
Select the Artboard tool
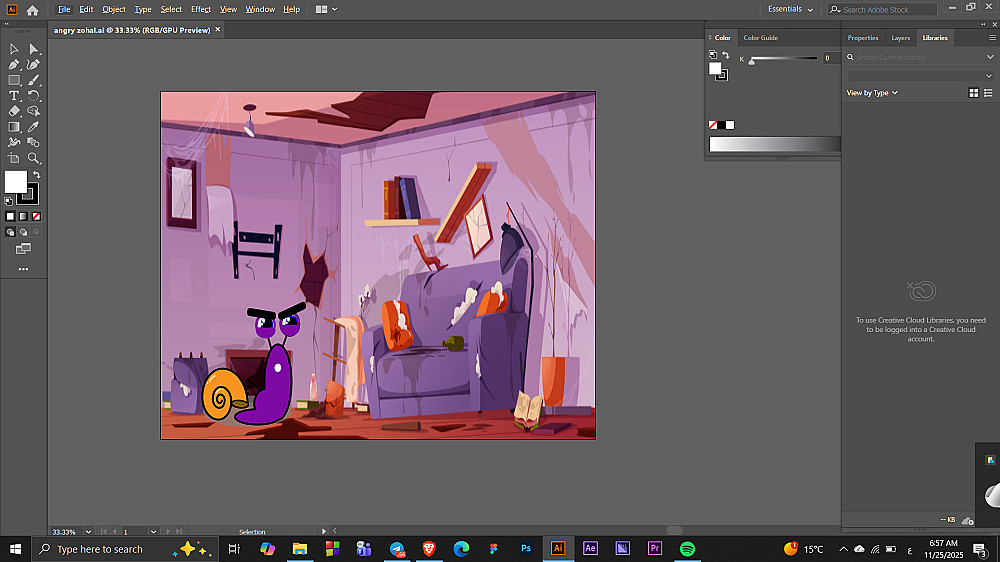(x=14, y=158)
